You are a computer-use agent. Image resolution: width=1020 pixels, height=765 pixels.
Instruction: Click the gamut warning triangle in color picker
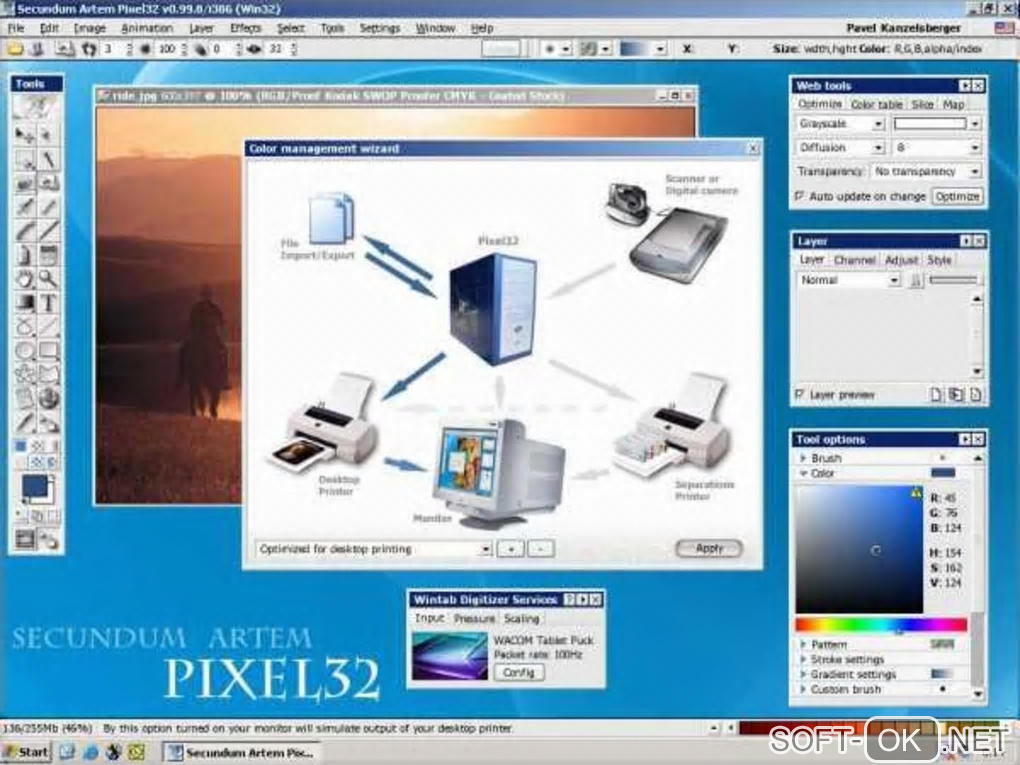916,493
